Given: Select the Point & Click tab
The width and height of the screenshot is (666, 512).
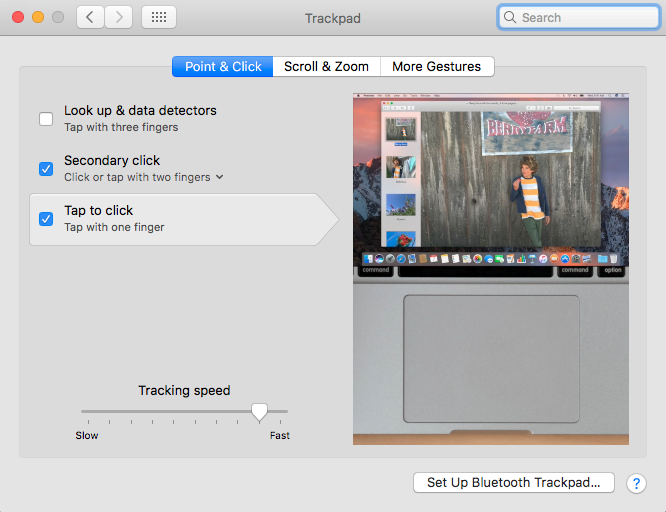Looking at the screenshot, I should point(222,67).
